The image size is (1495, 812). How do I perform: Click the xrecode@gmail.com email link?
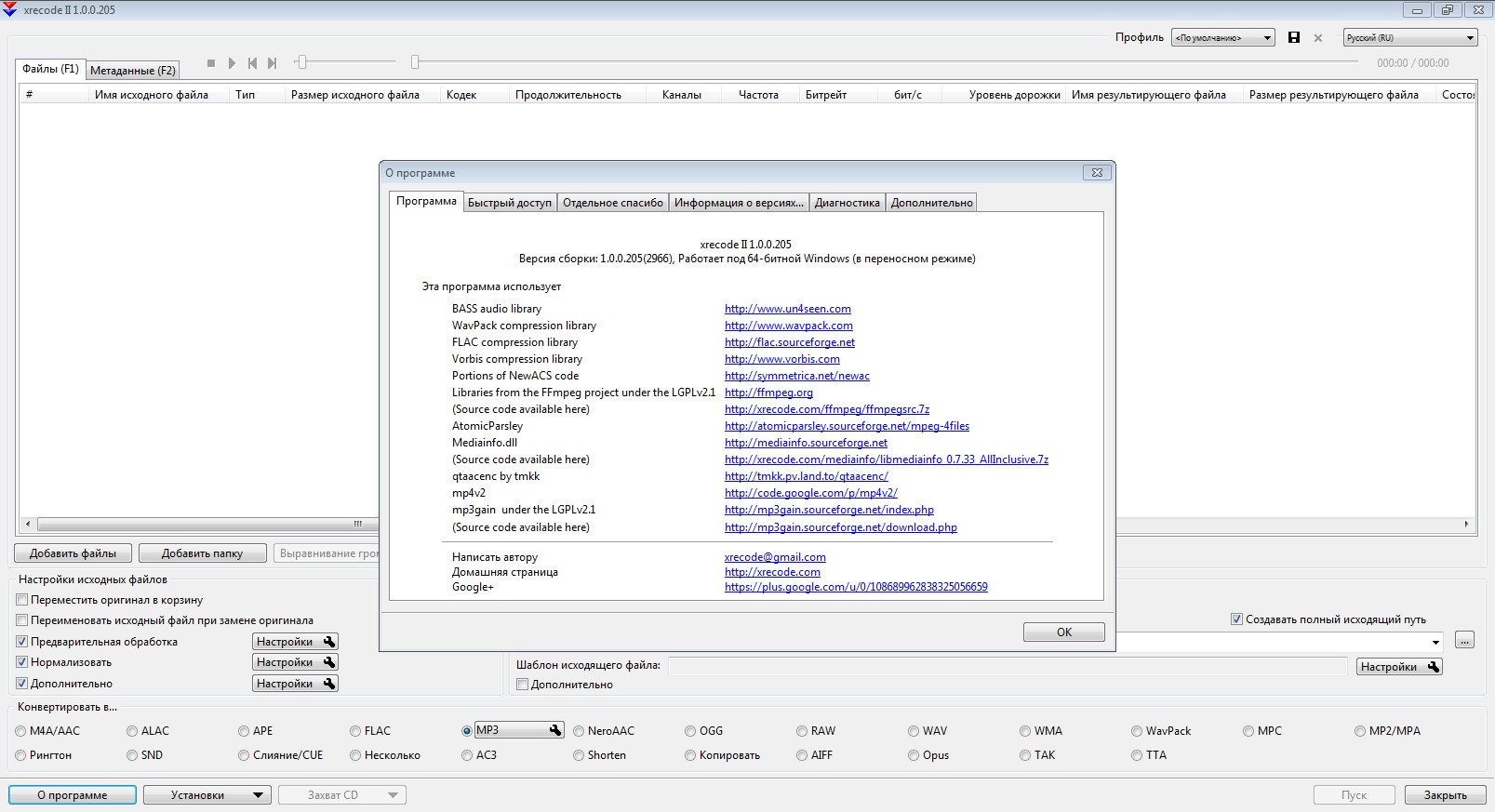775,557
